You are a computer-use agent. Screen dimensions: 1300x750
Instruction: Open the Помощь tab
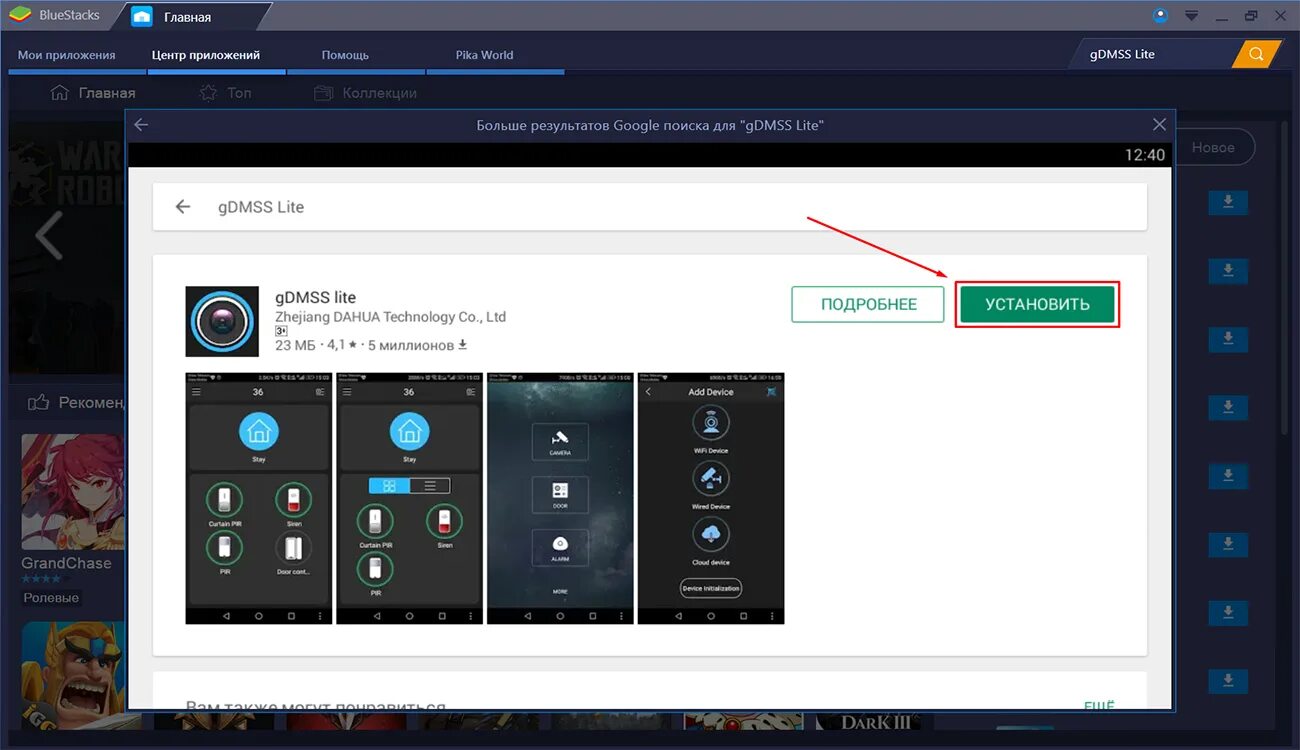345,55
